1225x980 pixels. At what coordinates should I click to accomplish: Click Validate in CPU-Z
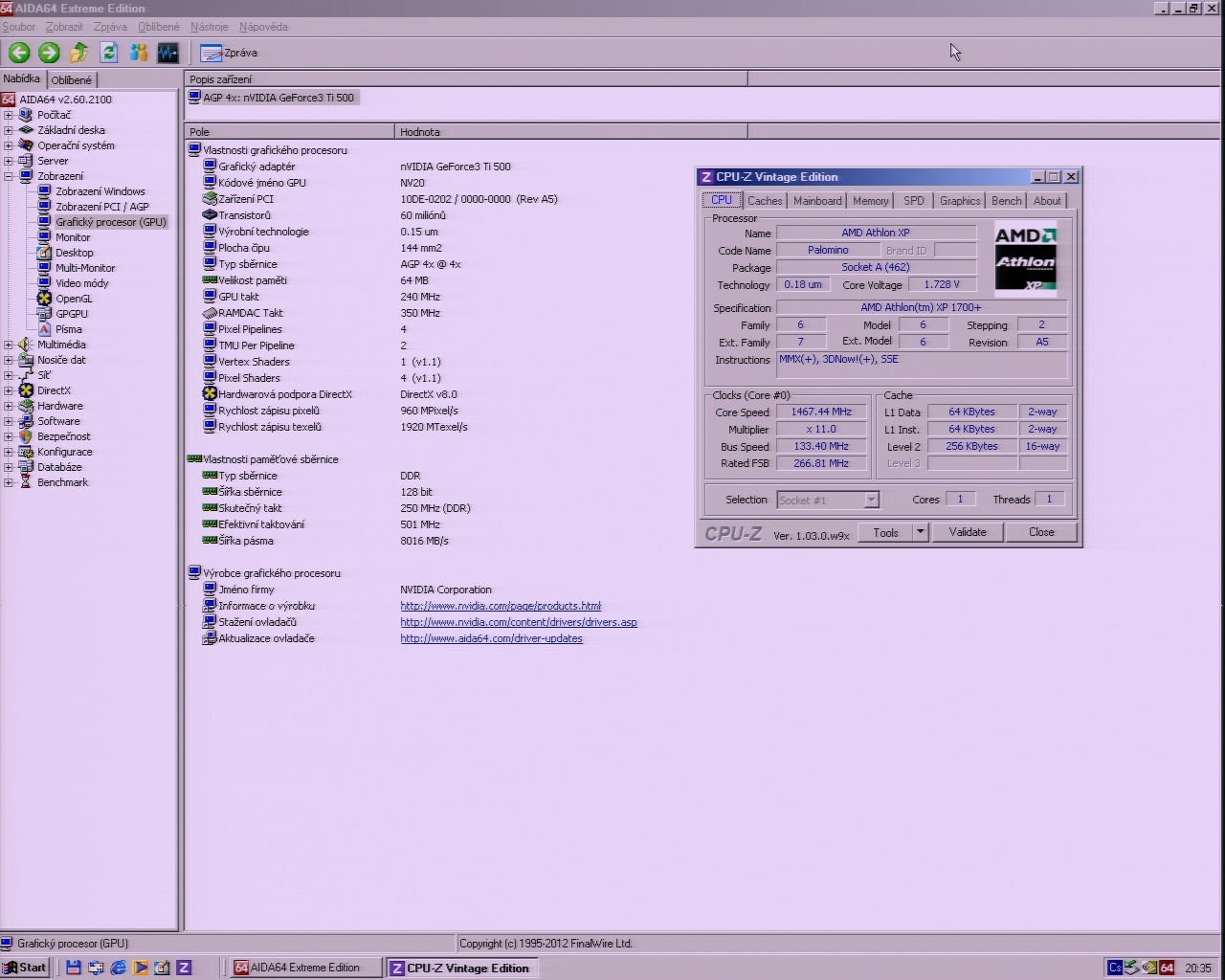pyautogui.click(x=968, y=532)
